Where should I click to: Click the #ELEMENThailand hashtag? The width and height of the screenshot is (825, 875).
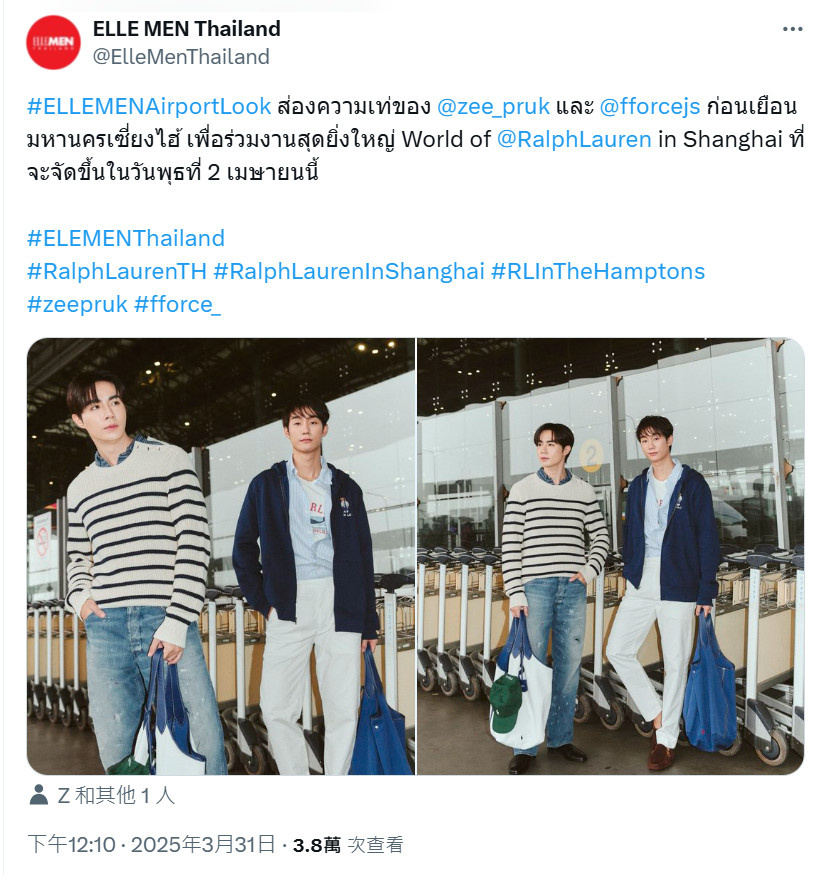click(126, 238)
